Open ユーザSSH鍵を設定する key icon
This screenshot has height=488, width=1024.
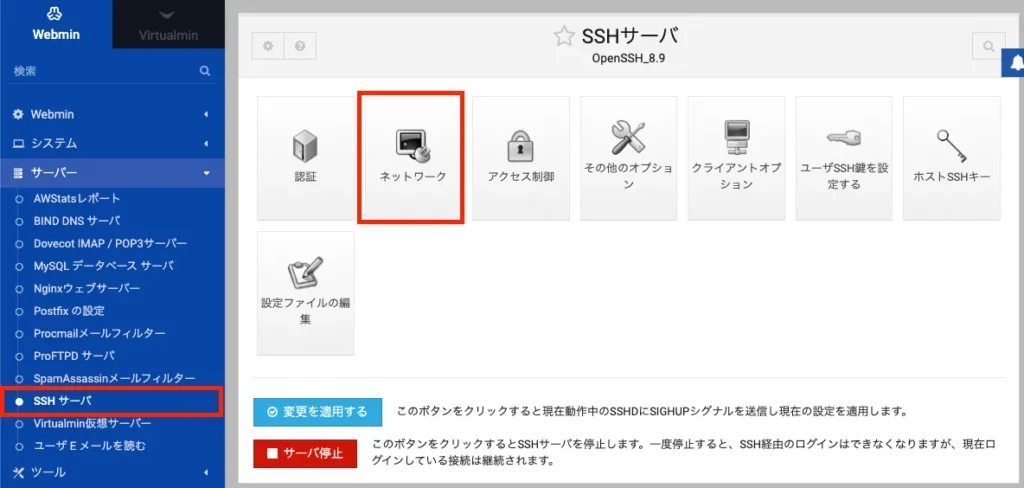(x=844, y=157)
